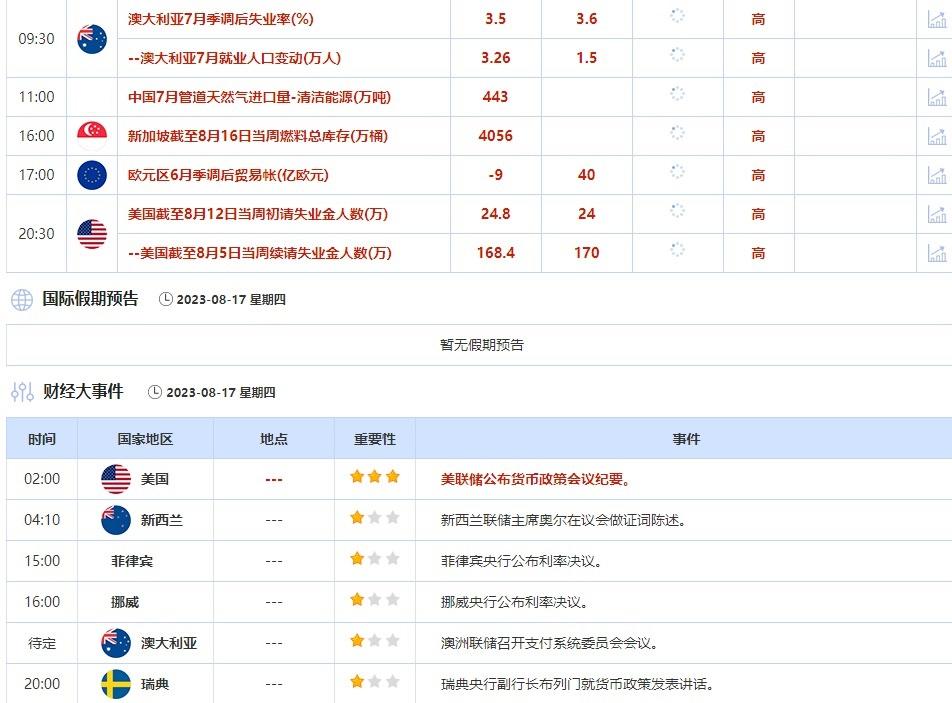Open chart for 澳大利亚7月季调后失业率
The width and height of the screenshot is (952, 703).
click(937, 18)
